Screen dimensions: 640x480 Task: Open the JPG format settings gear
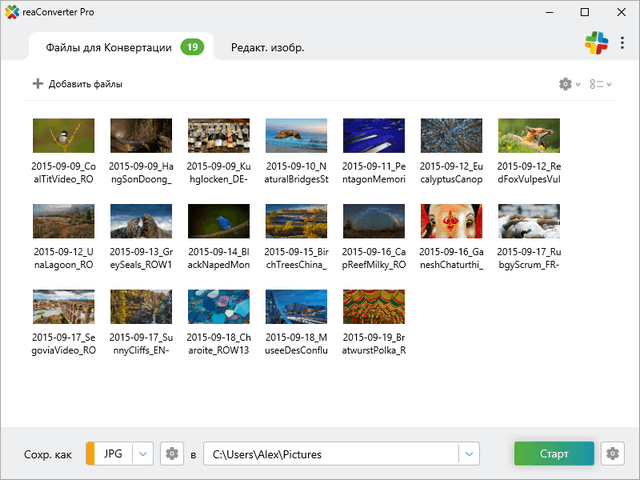pyautogui.click(x=172, y=453)
